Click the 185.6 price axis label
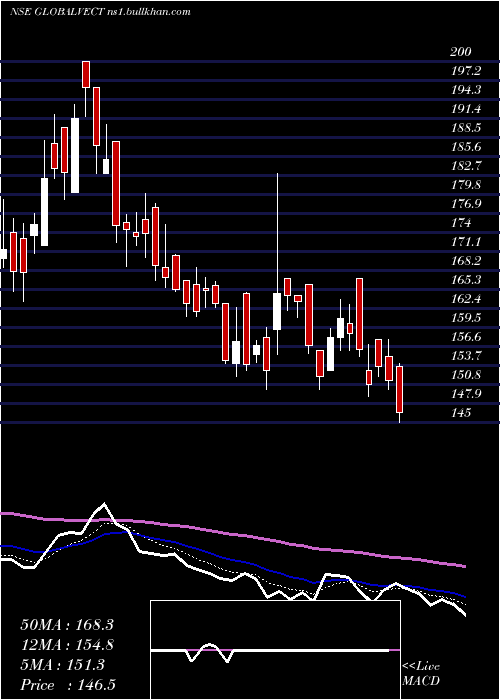Screen dimensions: 500x700 (x=465, y=147)
